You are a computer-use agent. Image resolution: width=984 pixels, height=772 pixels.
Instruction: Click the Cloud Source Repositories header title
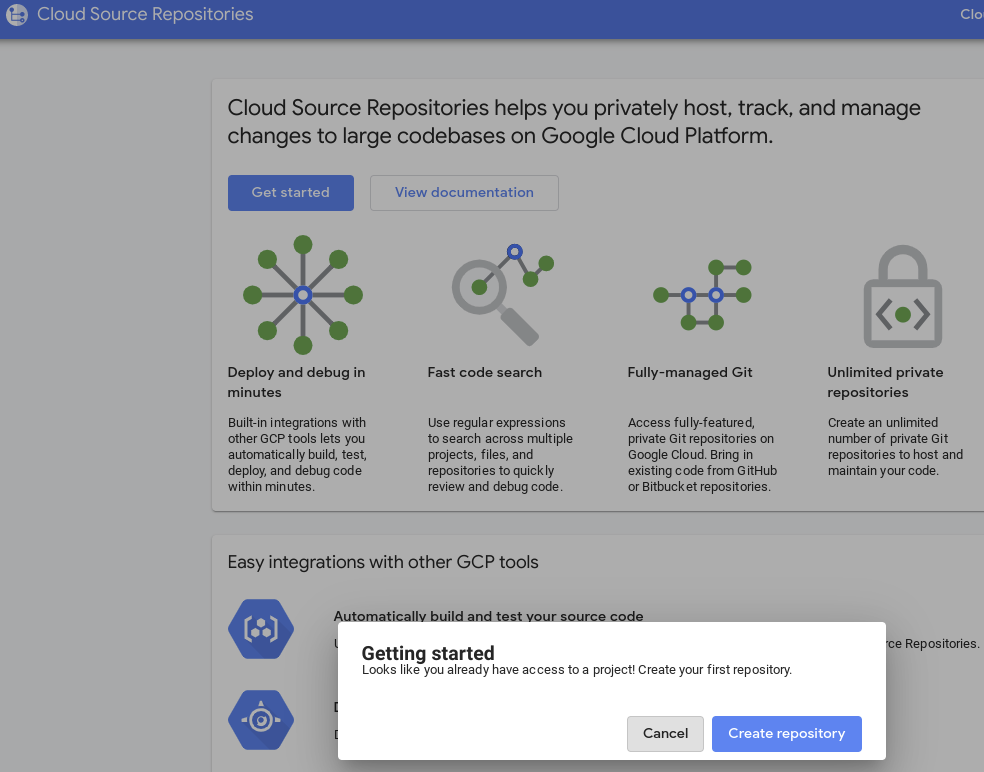(x=145, y=15)
